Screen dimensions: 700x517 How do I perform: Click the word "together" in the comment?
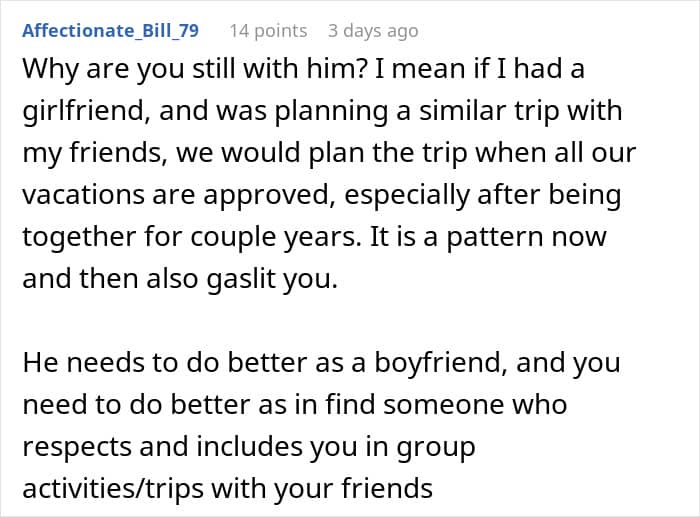tap(76, 238)
